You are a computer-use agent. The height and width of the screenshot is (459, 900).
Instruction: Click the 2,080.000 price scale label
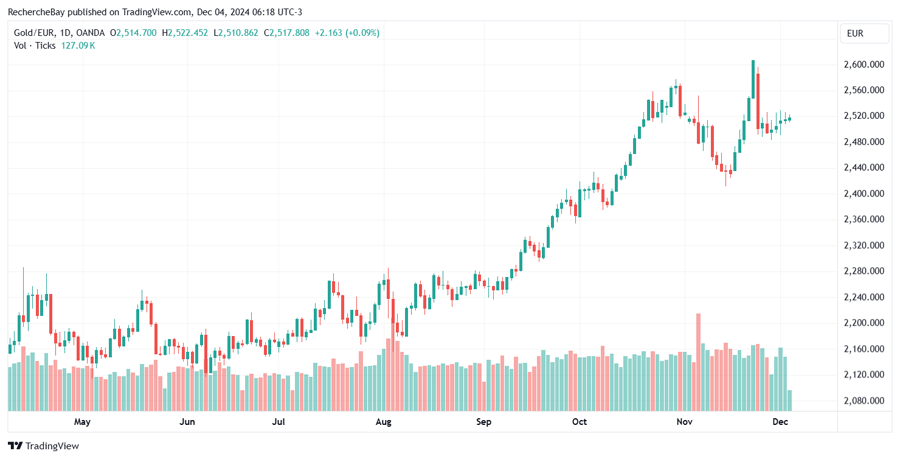click(864, 400)
